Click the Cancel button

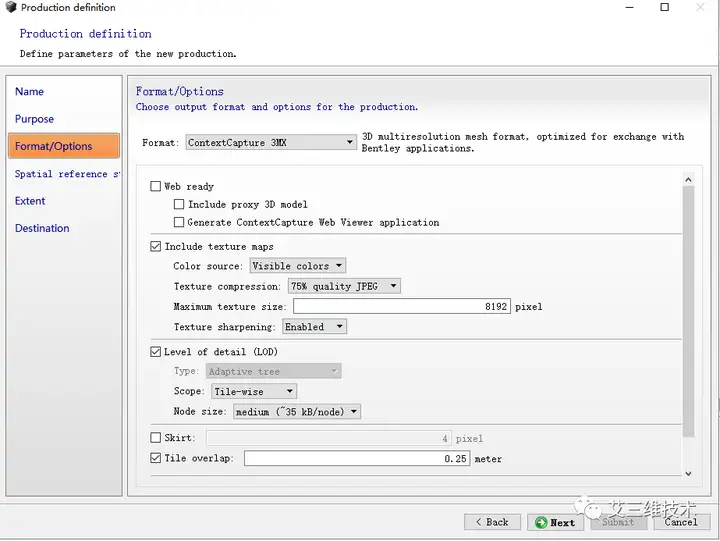681,522
